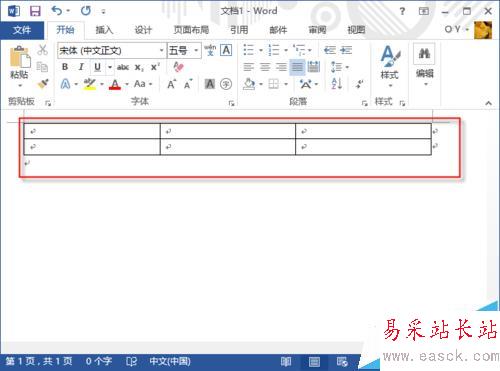
Task: Switch to the Page Layout tab
Action: [x=191, y=30]
